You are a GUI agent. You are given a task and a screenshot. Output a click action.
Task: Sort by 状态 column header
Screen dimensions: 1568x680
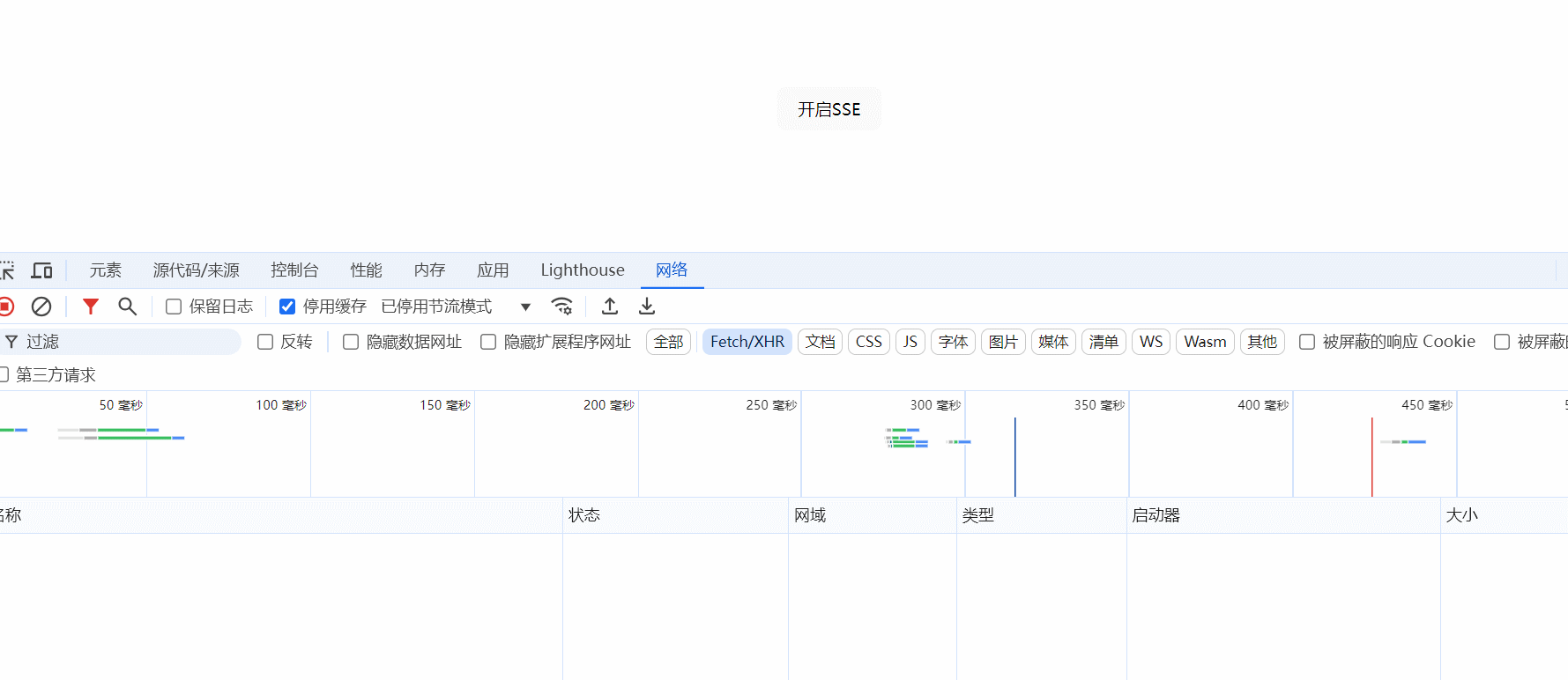pos(675,515)
